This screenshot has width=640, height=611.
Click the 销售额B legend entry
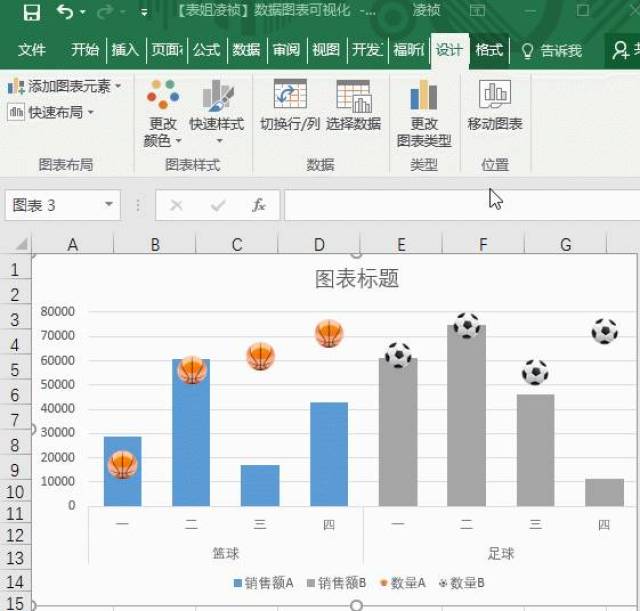[x=336, y=583]
